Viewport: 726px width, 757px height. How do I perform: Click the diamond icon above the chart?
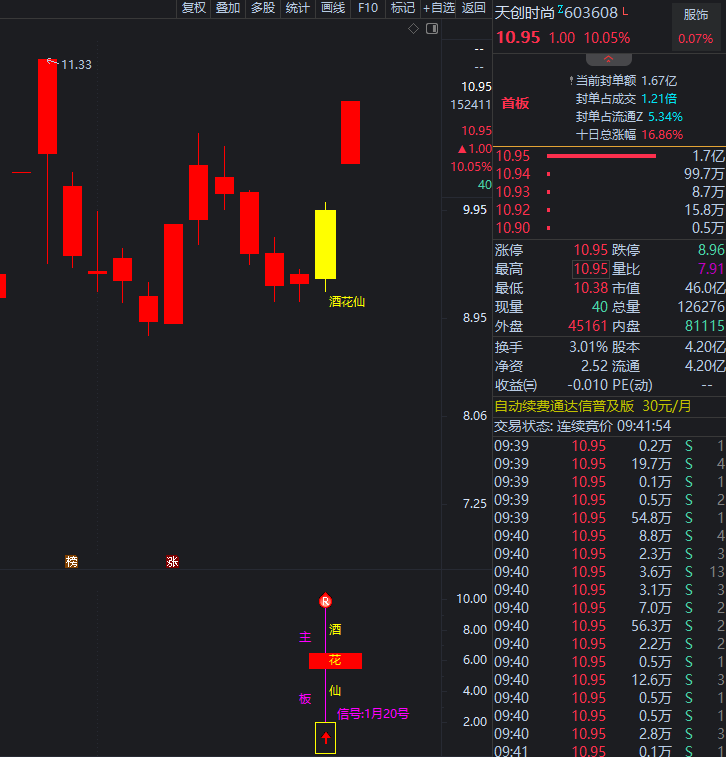click(x=414, y=29)
